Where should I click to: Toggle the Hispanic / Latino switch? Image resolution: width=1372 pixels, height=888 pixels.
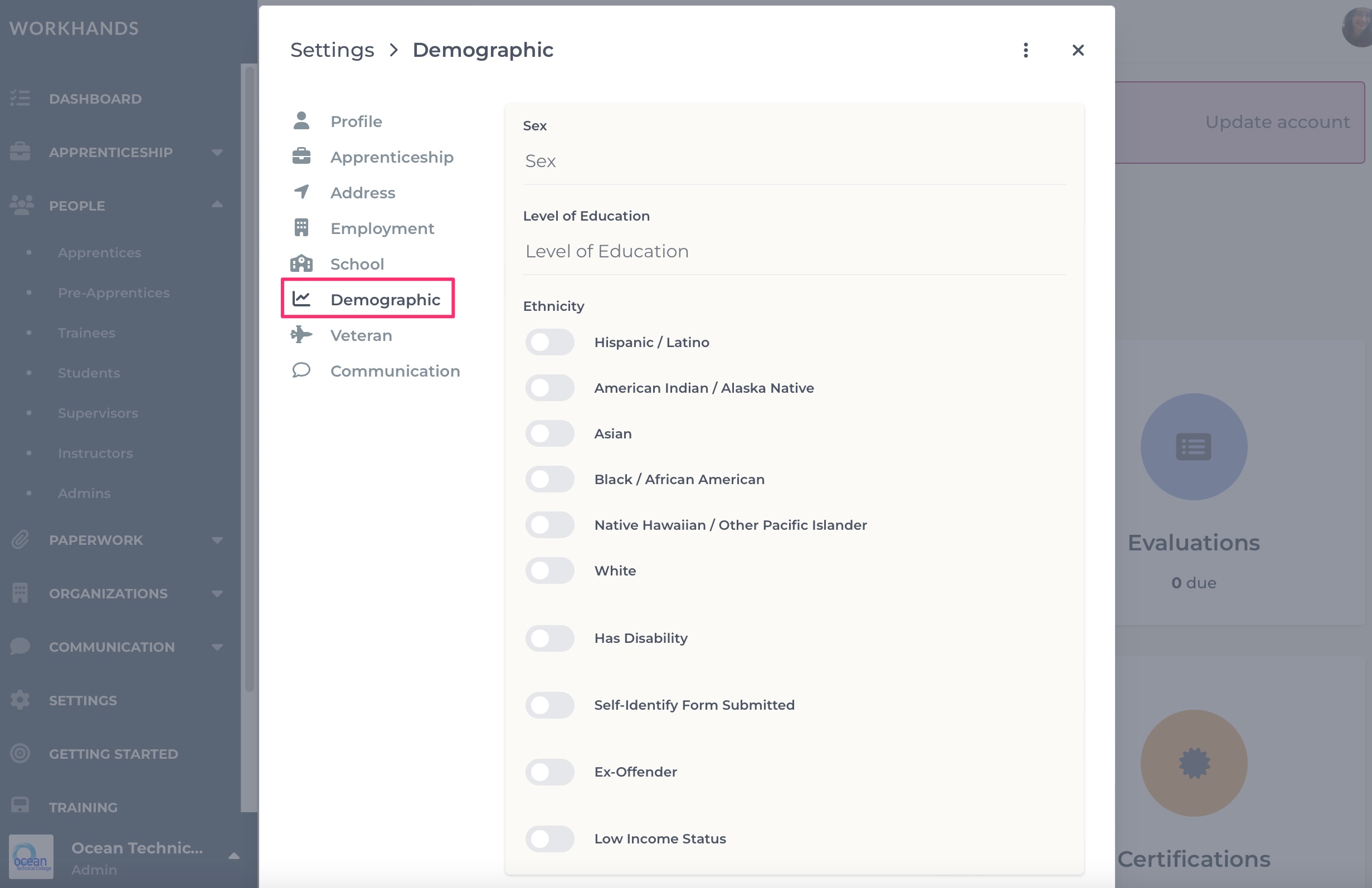(549, 342)
